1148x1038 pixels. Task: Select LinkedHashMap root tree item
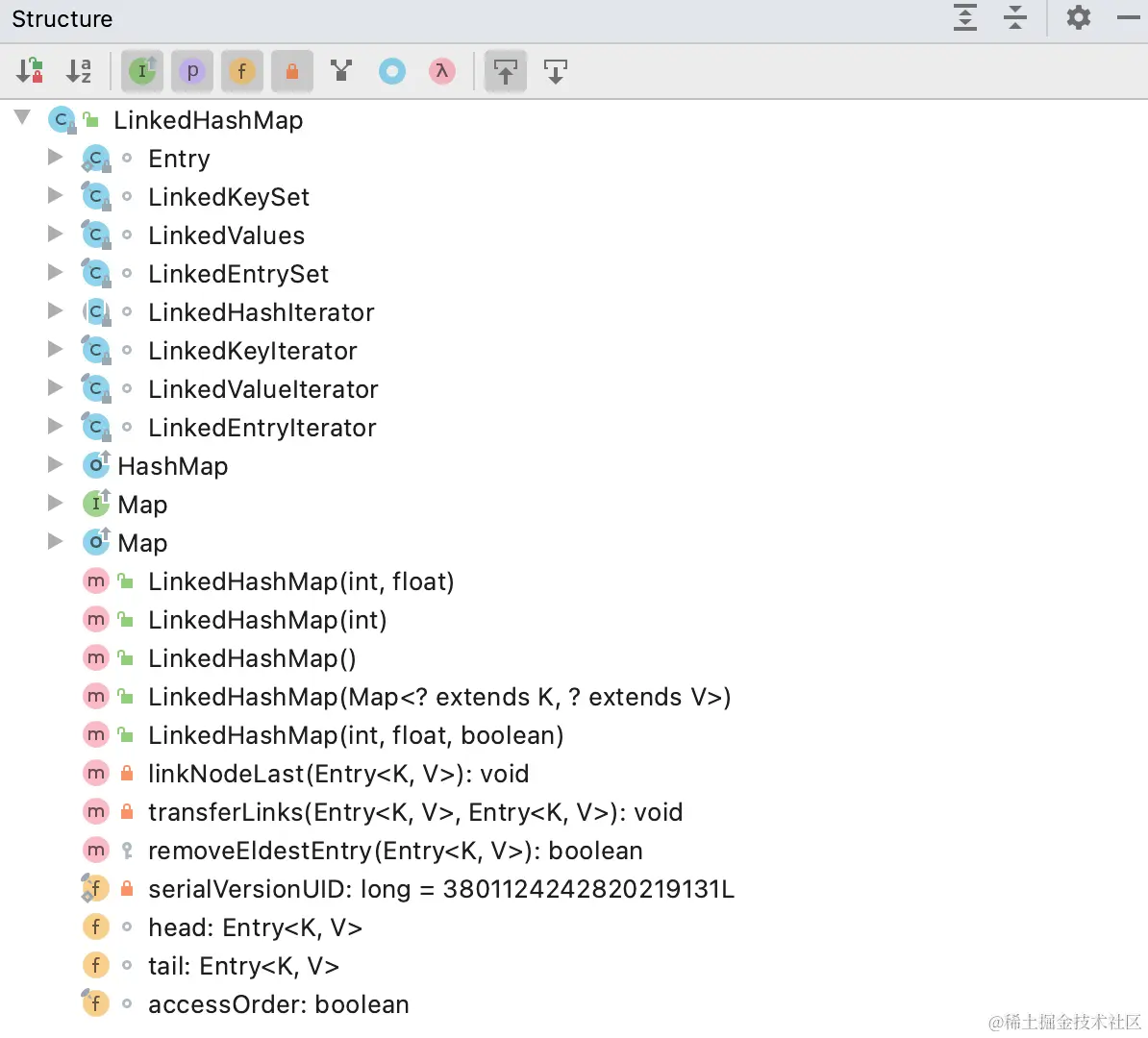pos(208,120)
